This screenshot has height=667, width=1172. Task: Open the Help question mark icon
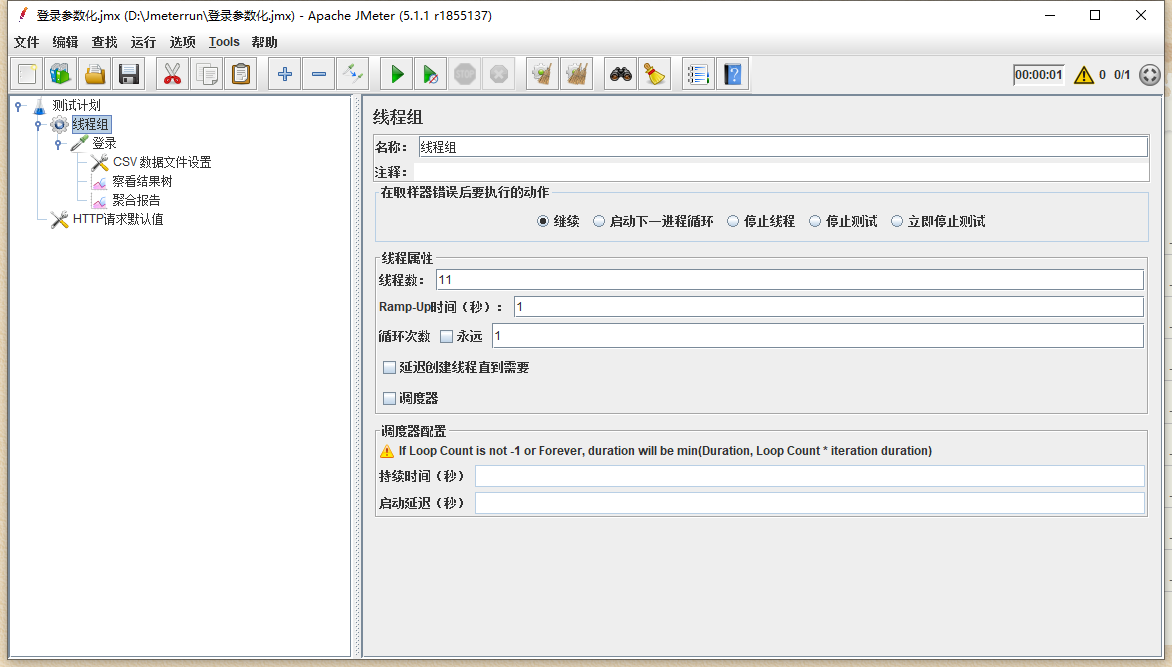[732, 74]
